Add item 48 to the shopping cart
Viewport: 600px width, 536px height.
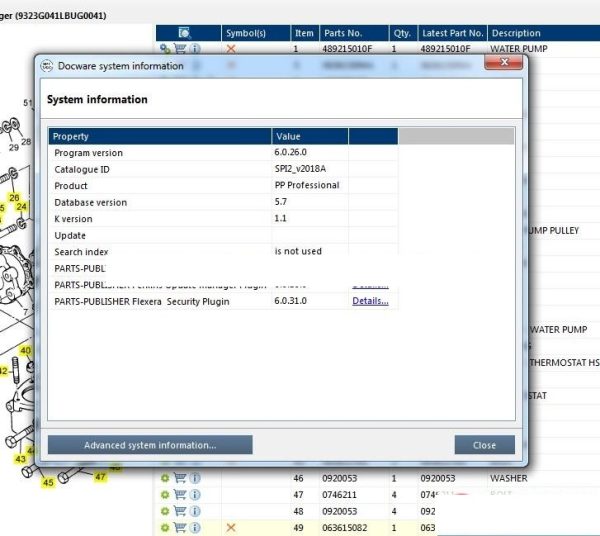tap(180, 511)
